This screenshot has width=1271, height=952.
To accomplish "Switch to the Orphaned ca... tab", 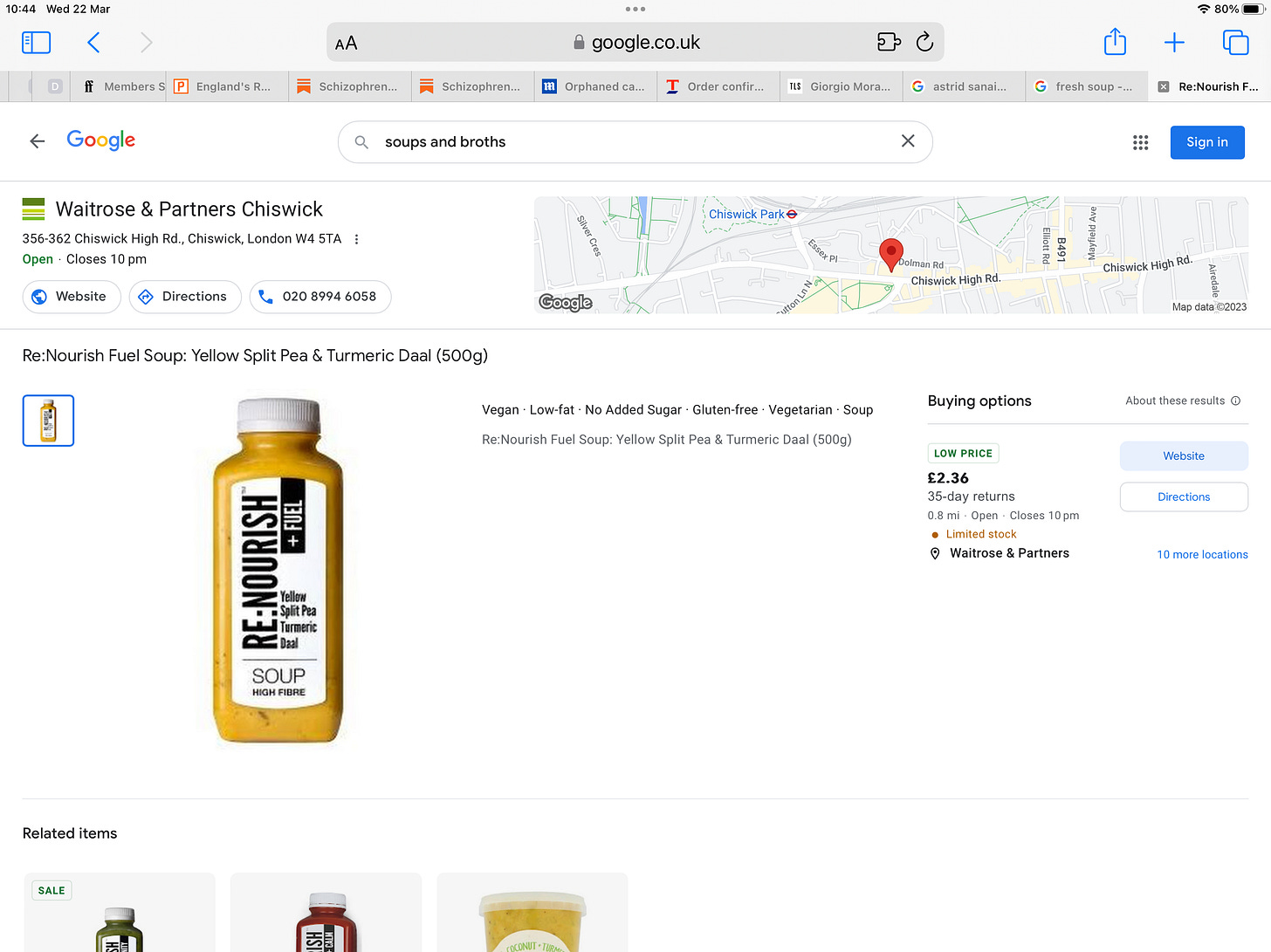I will coord(595,86).
